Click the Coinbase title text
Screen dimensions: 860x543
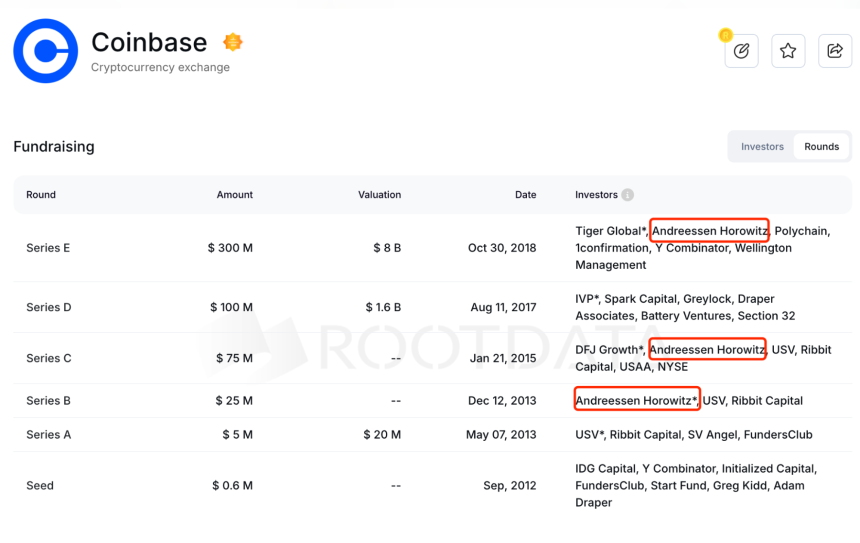(149, 42)
